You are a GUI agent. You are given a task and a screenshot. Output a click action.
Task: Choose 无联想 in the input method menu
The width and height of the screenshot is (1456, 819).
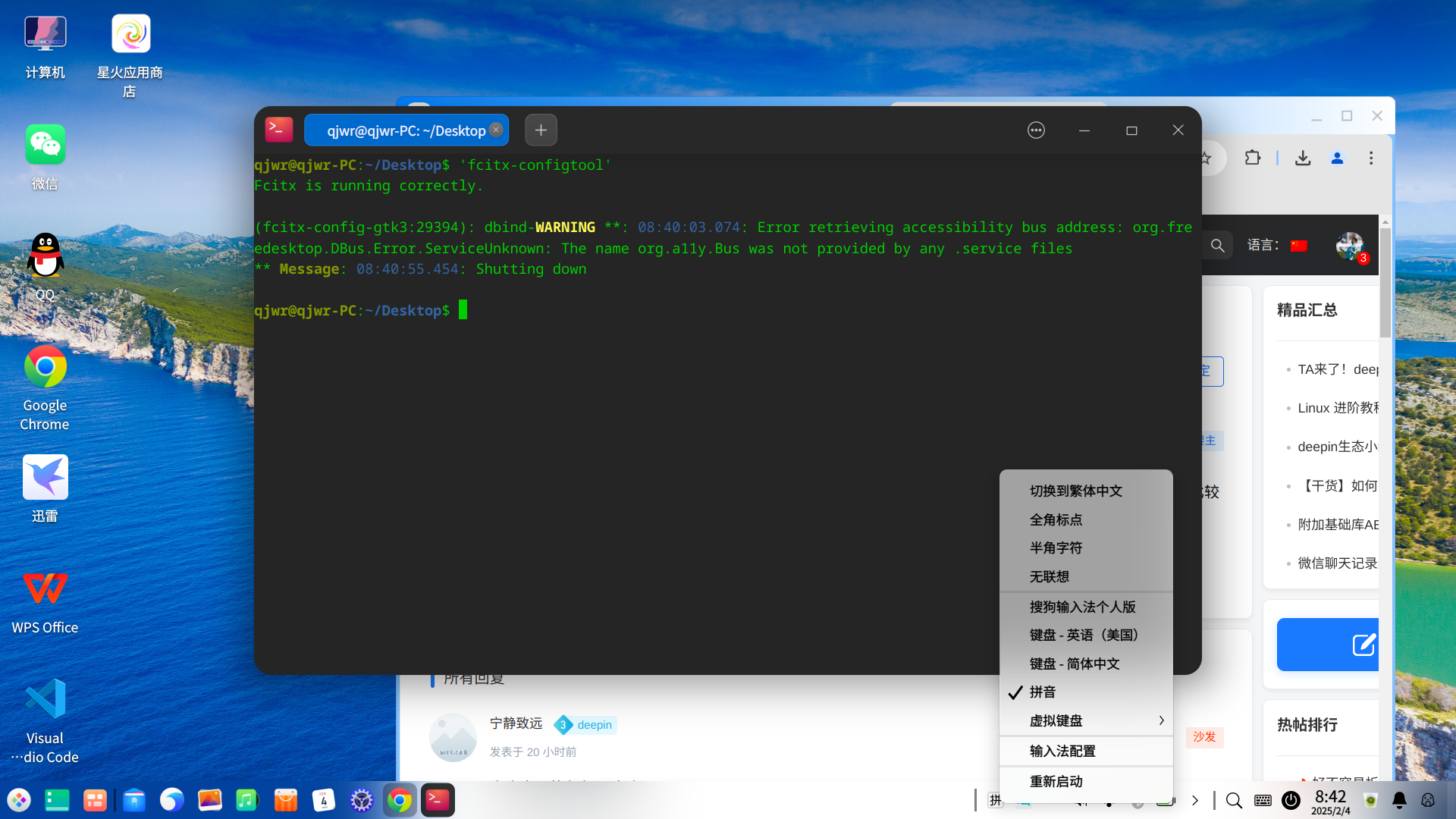(1086, 576)
